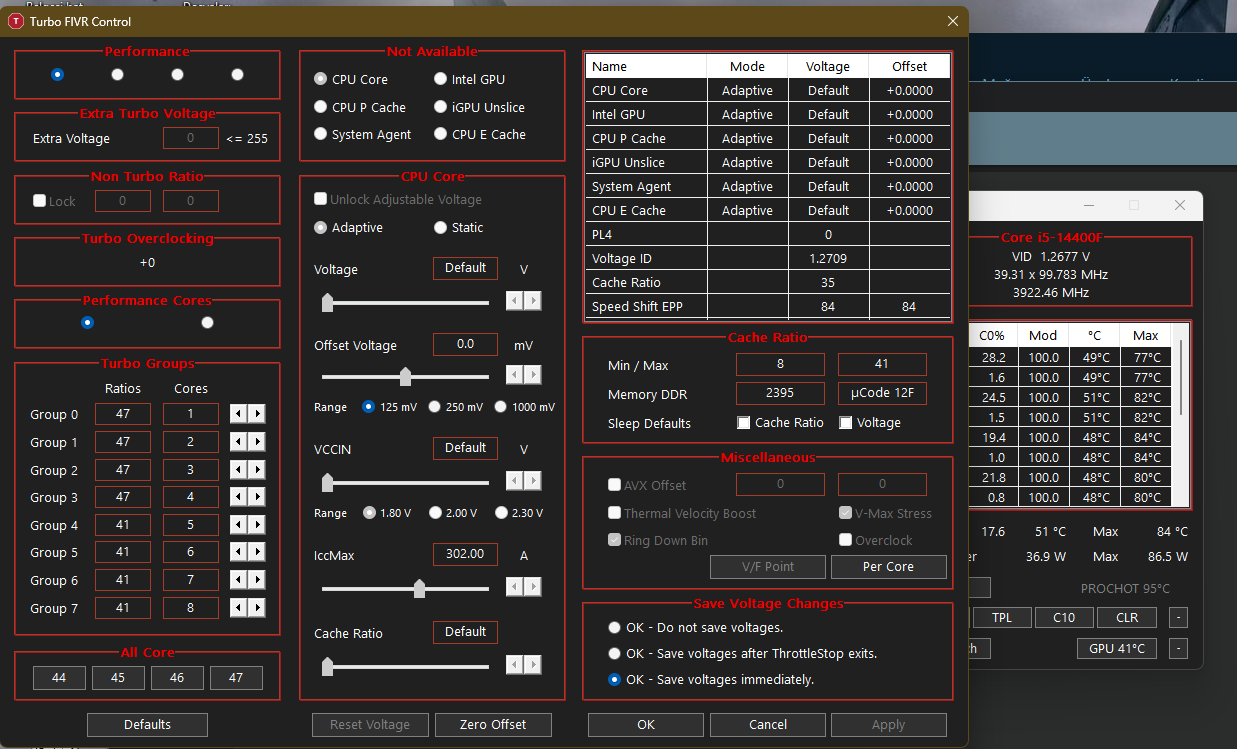Decrease Group 0 ratio with the left arrow

pyautogui.click(x=239, y=414)
